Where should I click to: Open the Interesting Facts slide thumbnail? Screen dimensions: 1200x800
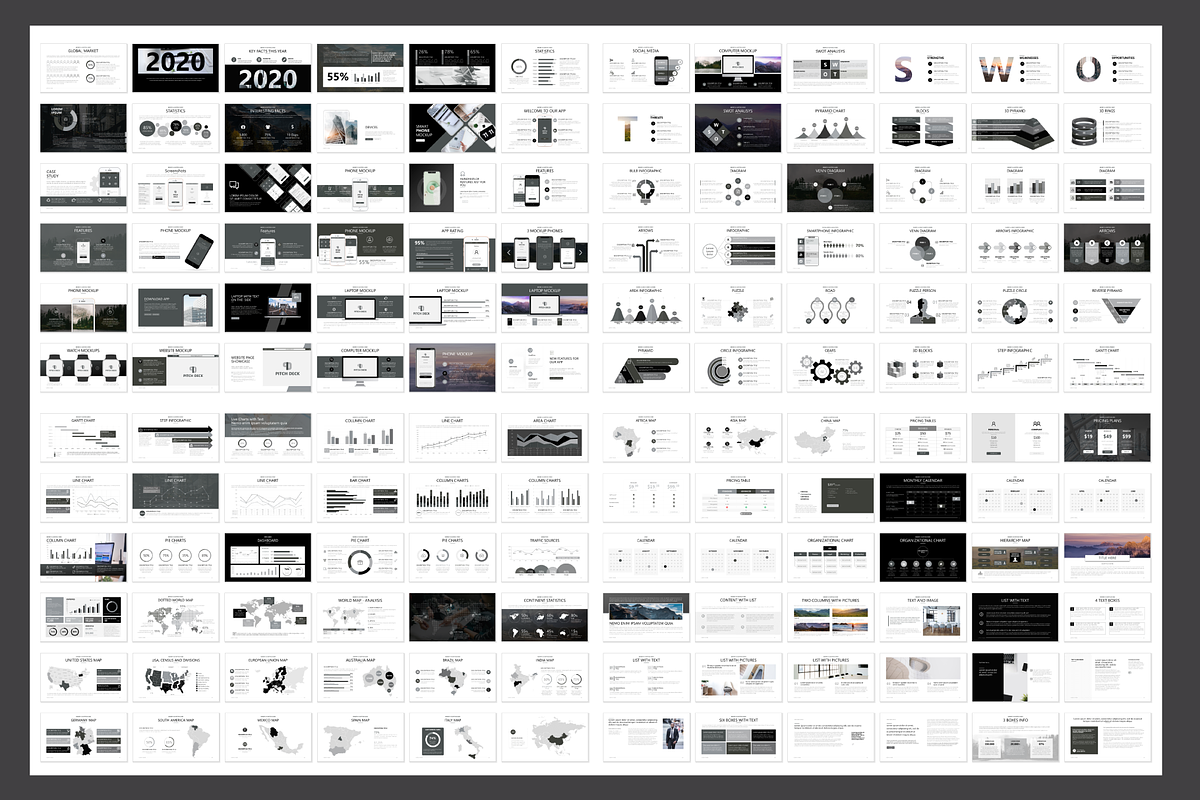268,128
